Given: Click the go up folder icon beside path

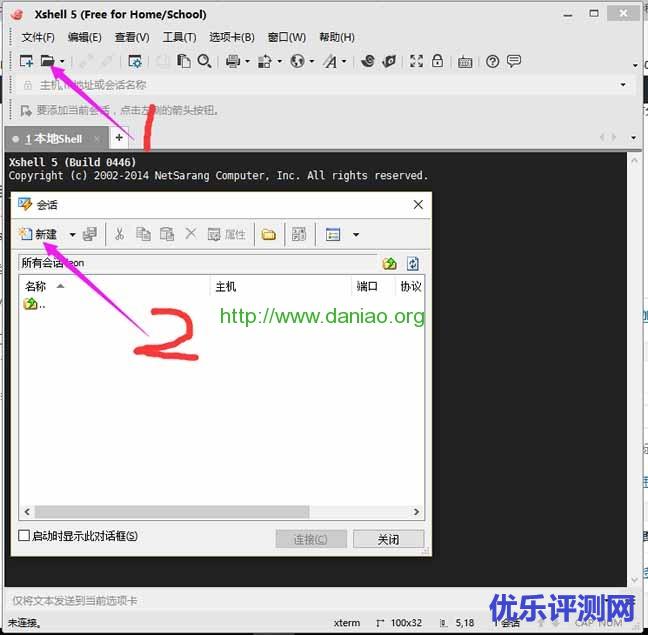Looking at the screenshot, I should coord(389,263).
